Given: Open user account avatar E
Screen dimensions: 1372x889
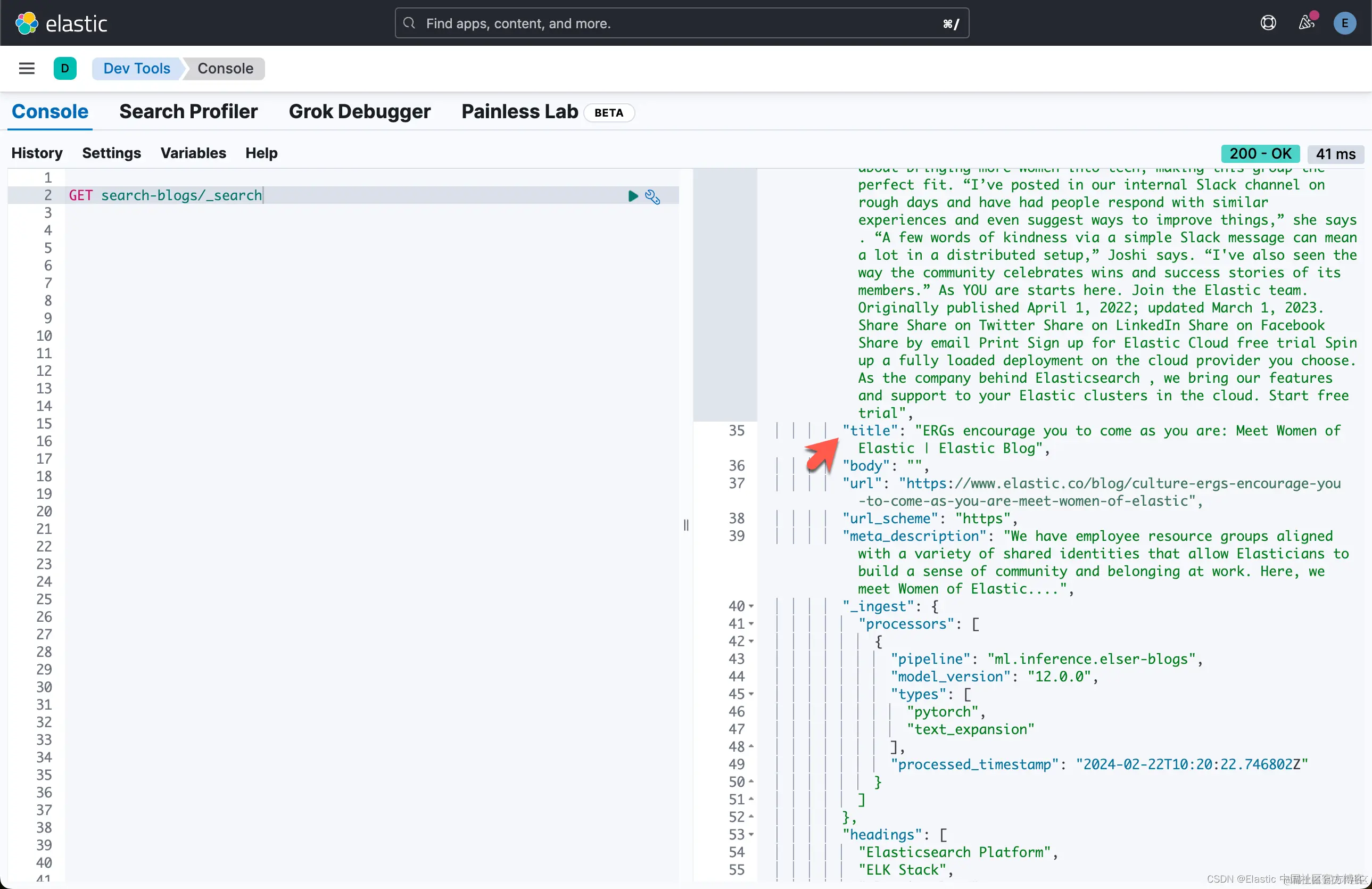Looking at the screenshot, I should coord(1344,23).
